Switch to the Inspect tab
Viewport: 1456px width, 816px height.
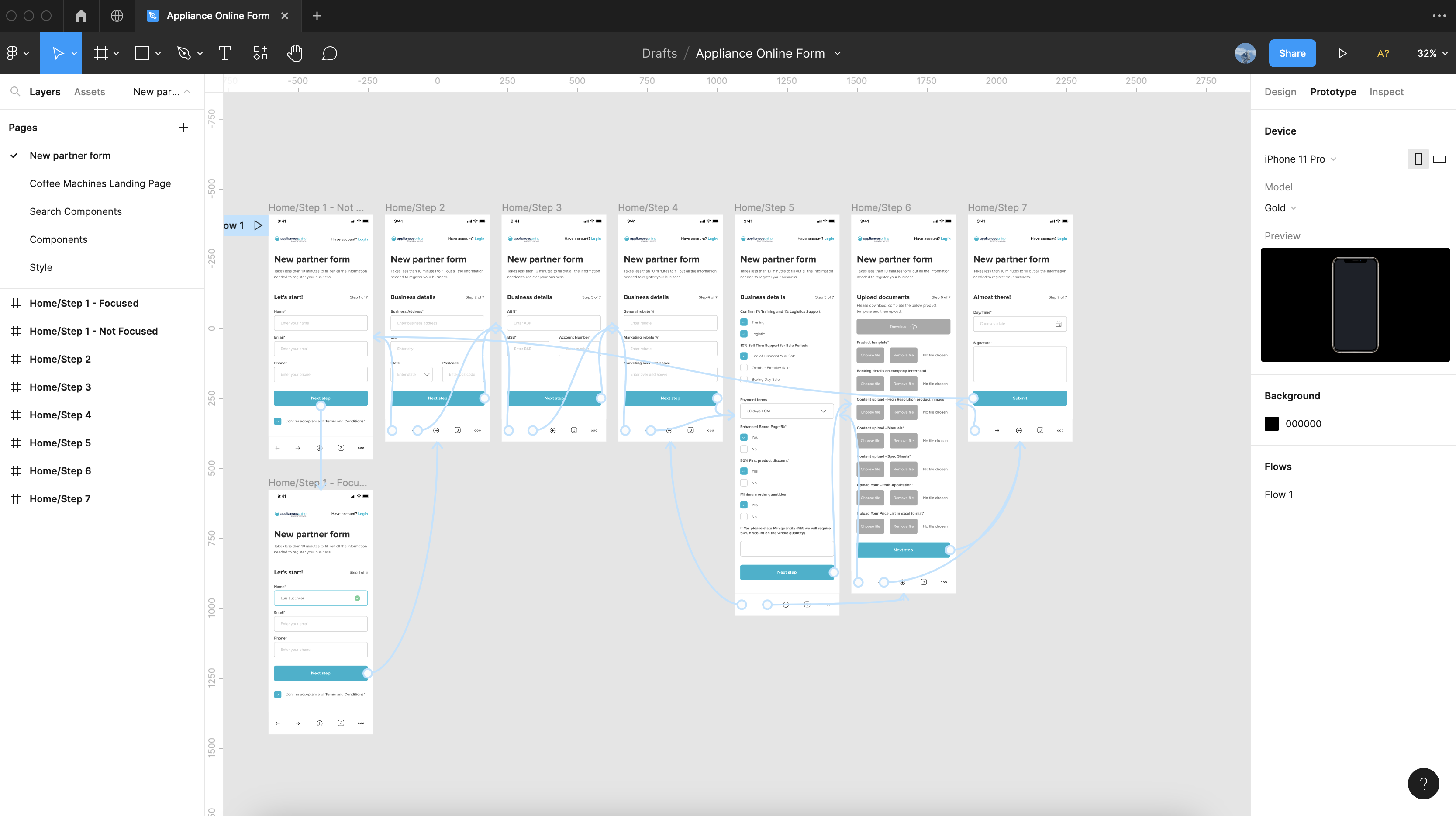coord(1386,92)
